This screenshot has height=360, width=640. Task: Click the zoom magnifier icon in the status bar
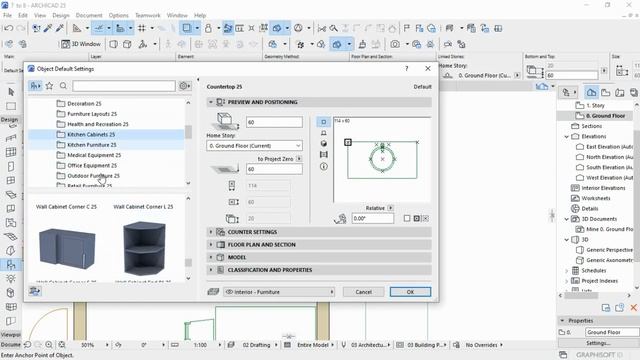(x=49, y=345)
